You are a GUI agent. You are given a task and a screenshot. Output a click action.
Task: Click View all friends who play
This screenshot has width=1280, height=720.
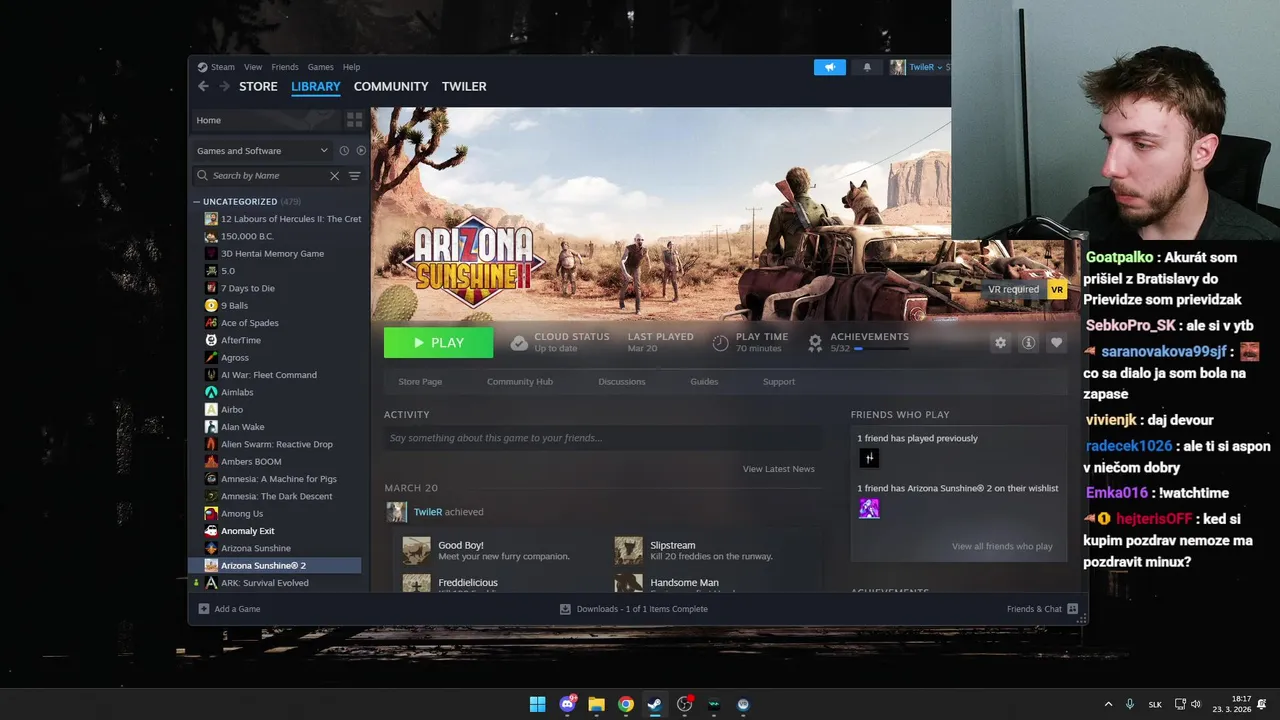(x=1002, y=547)
